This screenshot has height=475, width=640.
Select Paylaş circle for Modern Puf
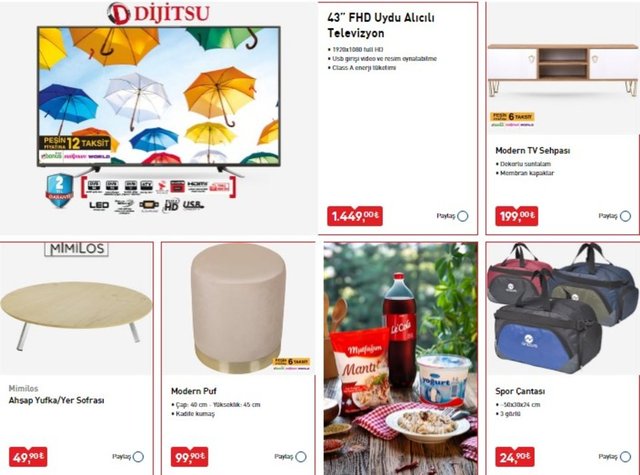click(x=301, y=457)
